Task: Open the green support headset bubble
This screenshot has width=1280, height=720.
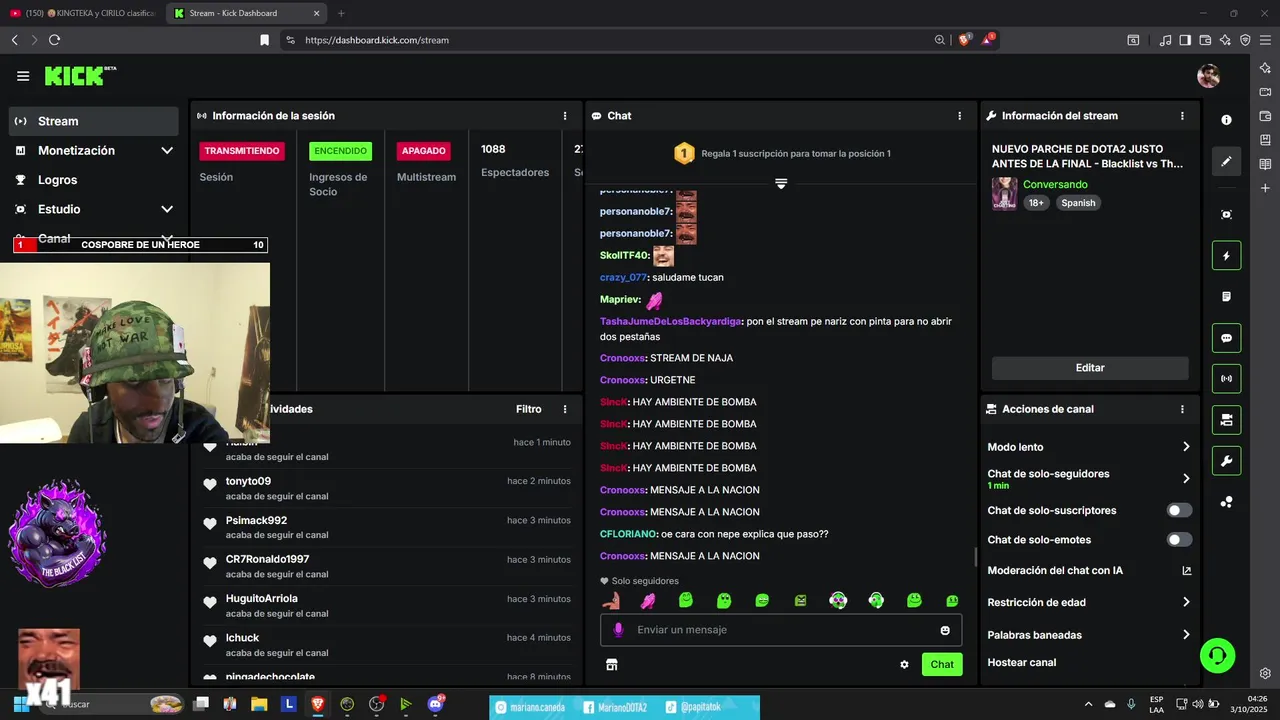Action: coord(1218,656)
